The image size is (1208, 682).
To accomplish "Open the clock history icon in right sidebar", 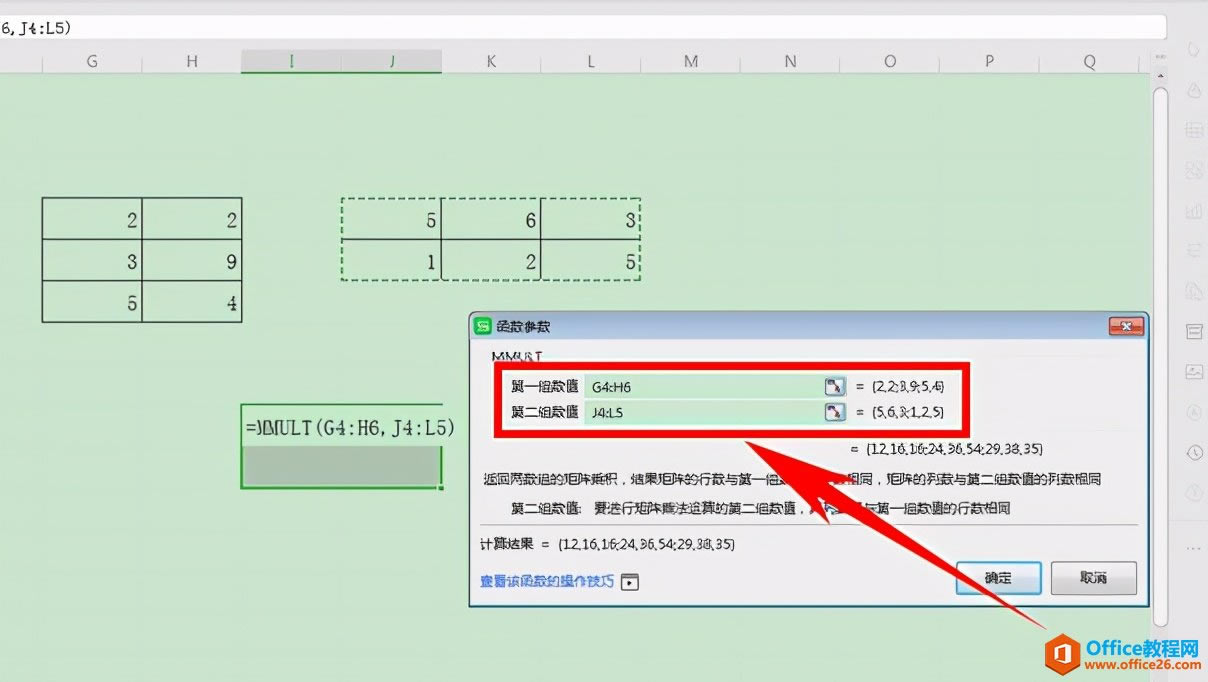I will pos(1194,452).
